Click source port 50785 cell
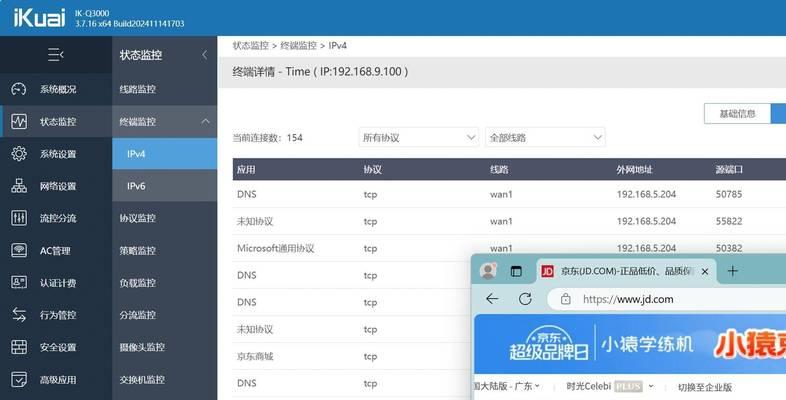This screenshot has height=400, width=786. click(729, 194)
